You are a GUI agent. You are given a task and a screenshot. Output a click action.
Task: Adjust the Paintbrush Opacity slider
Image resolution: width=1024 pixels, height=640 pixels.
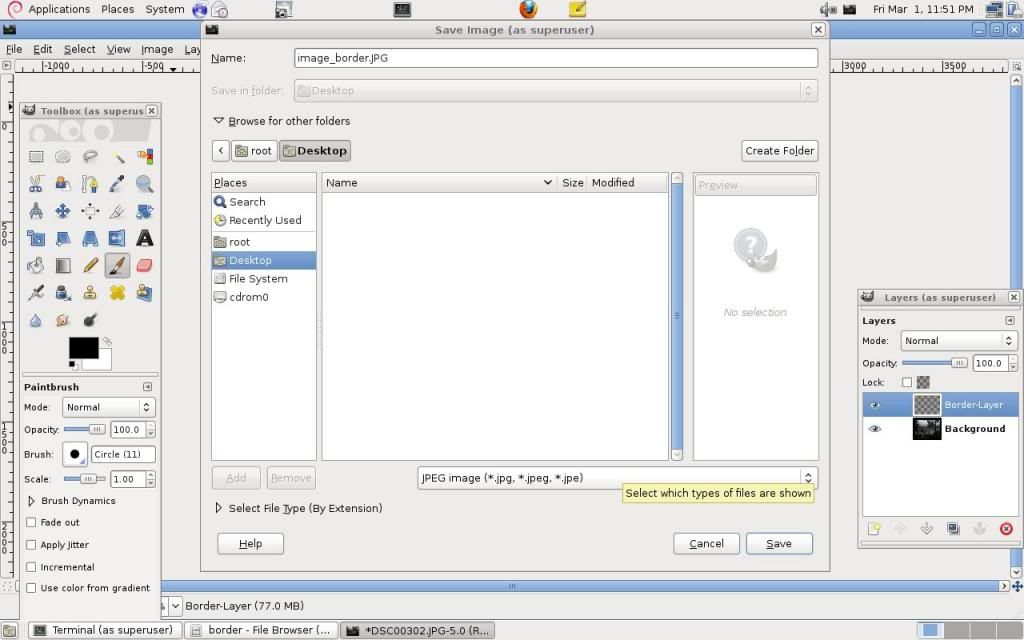click(85, 430)
